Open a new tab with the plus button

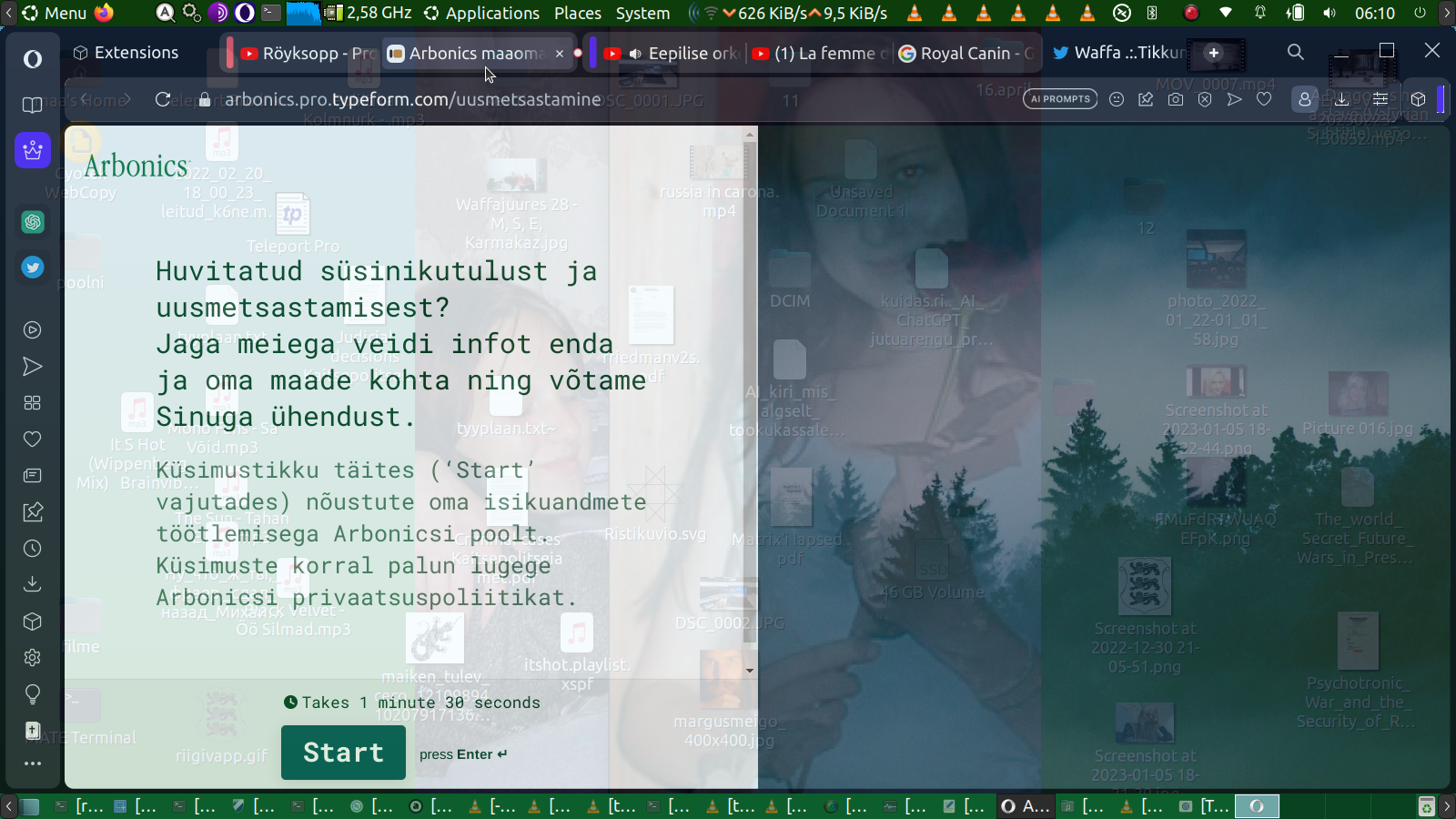pyautogui.click(x=1213, y=53)
